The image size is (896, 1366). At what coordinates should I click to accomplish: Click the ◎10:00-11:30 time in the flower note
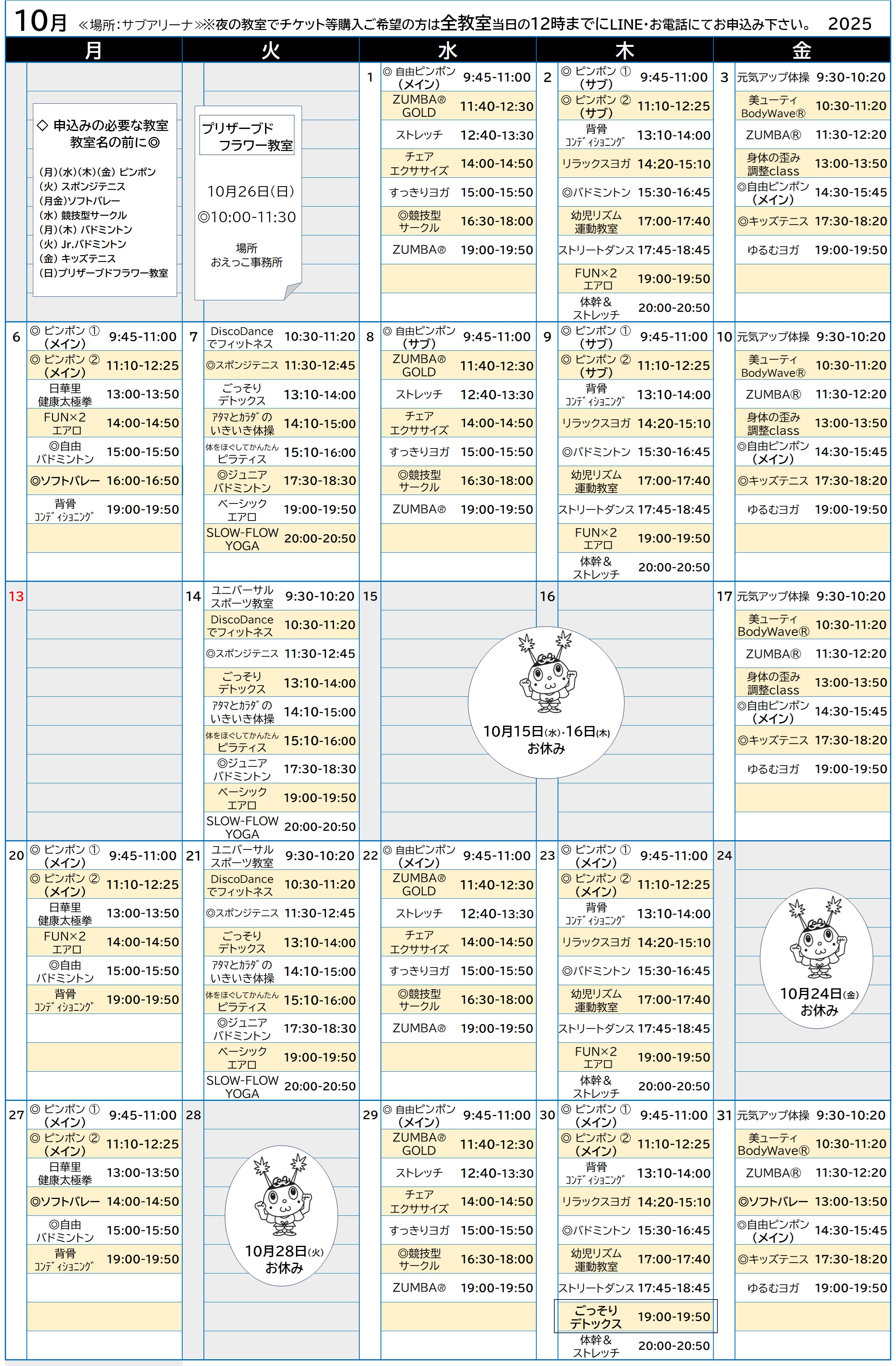point(246,217)
